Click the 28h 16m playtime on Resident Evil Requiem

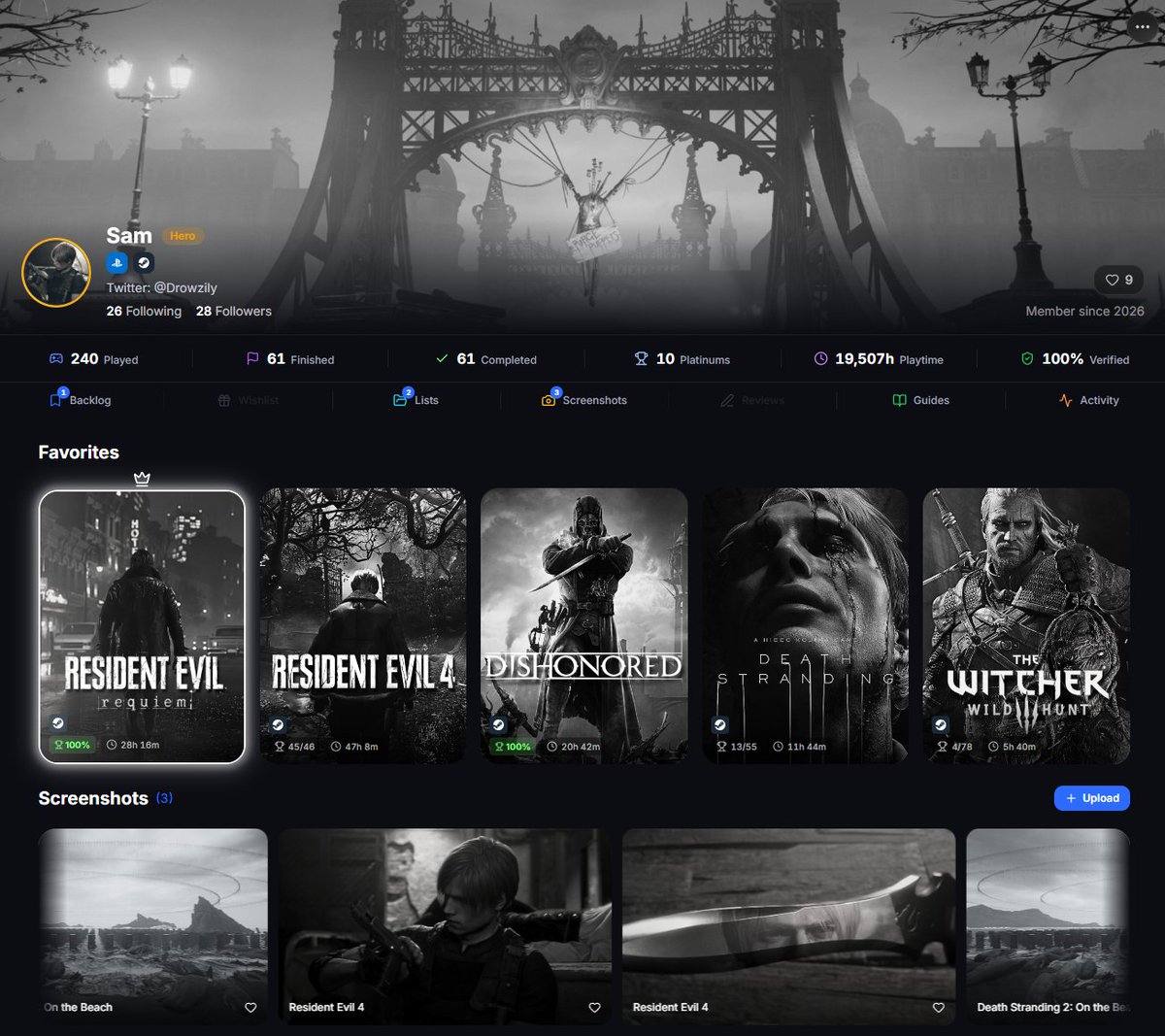(x=133, y=745)
